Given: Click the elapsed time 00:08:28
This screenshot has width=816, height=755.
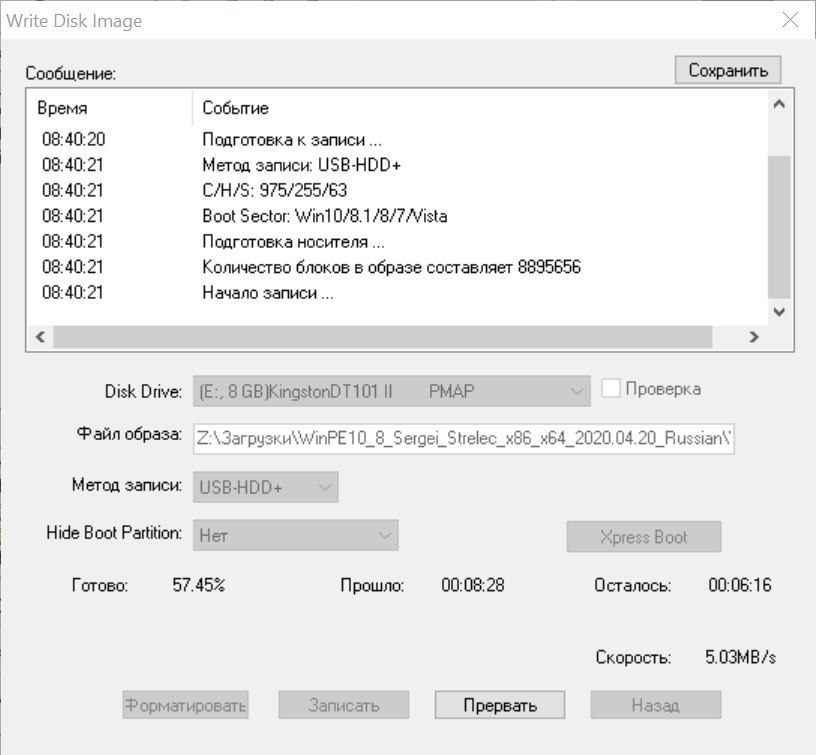Looking at the screenshot, I should (x=473, y=585).
